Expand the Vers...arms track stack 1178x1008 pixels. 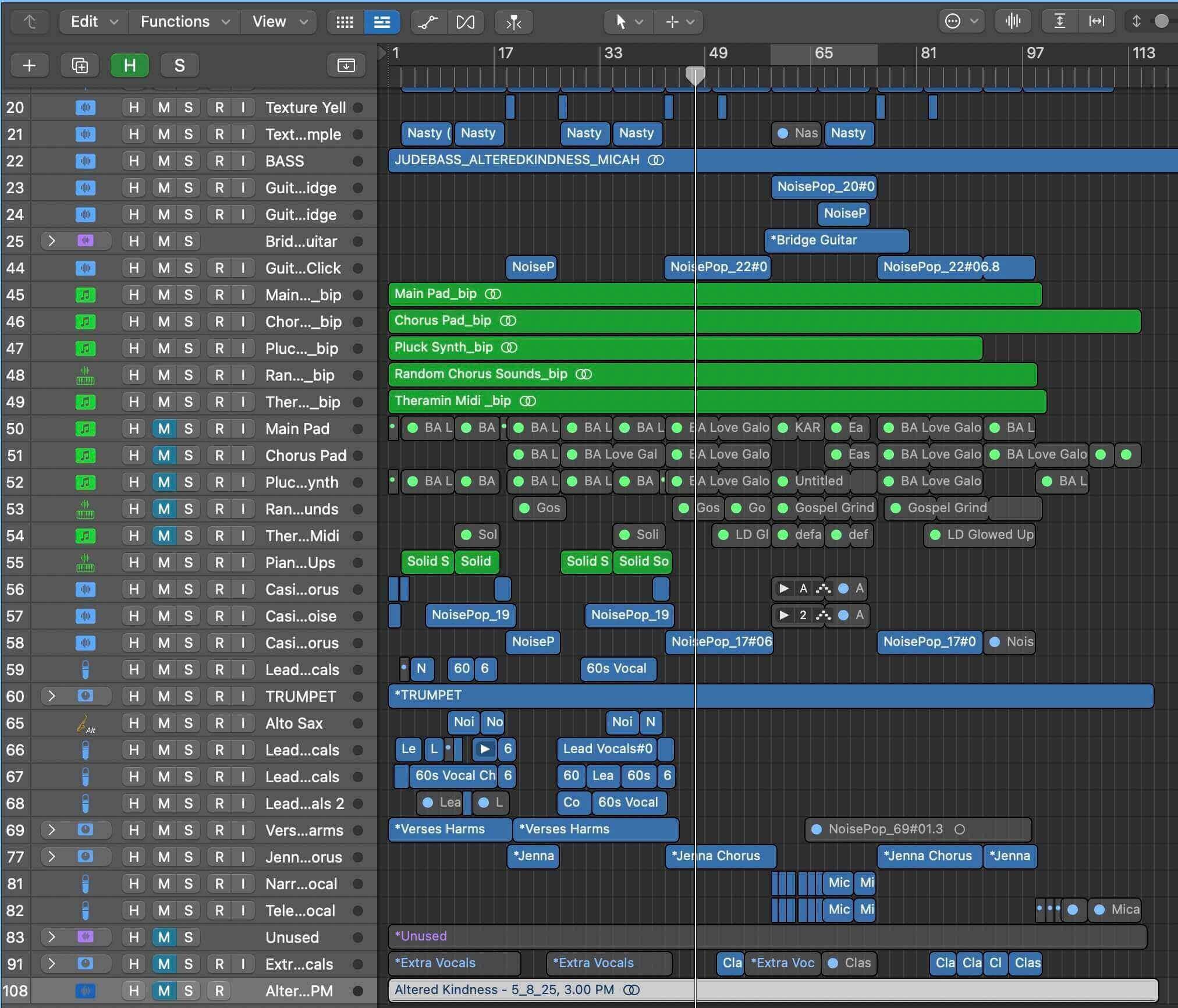coord(51,830)
